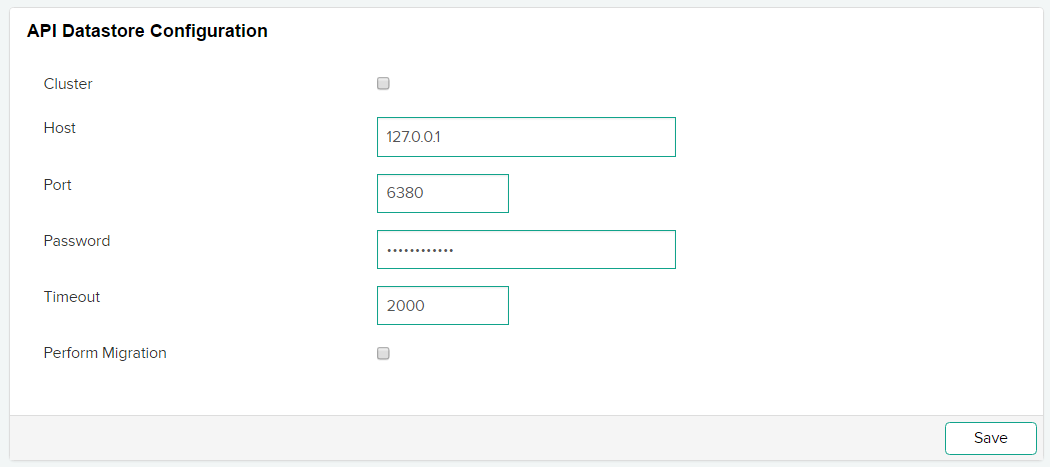Focus the Host input field

click(526, 137)
